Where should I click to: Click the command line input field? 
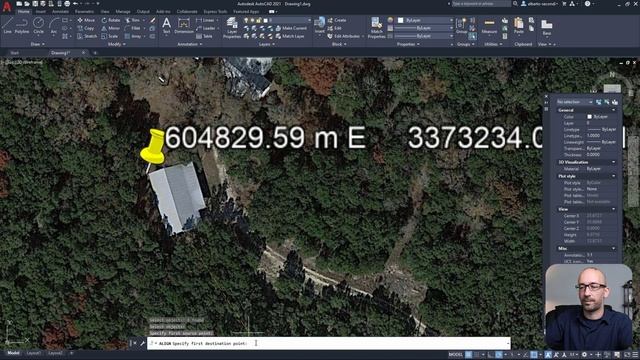point(329,343)
